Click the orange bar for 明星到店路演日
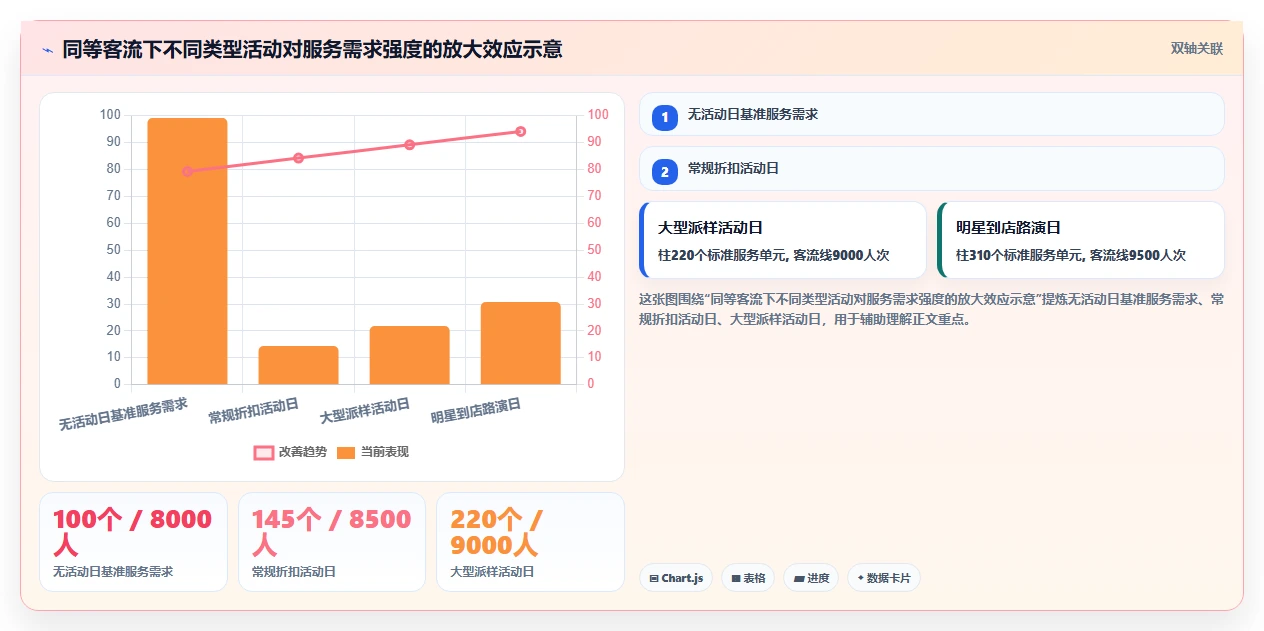 pyautogui.click(x=520, y=343)
